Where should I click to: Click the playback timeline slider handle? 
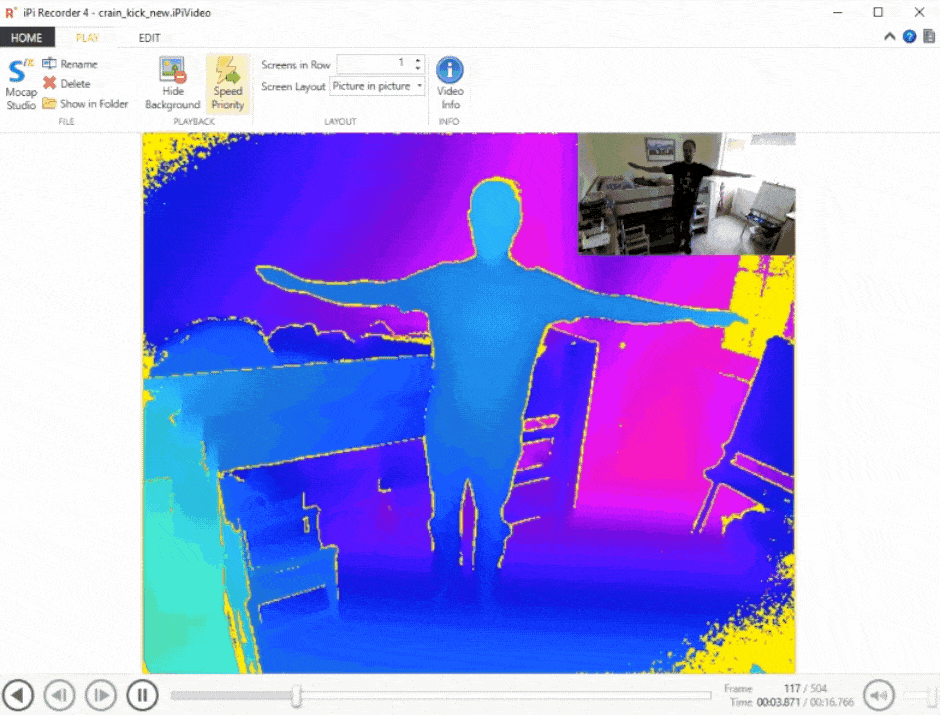pos(296,696)
